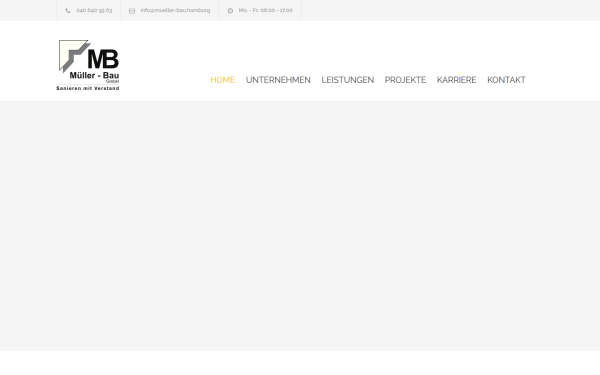600x375 pixels.
Task: Click the Müller - Bau company name text
Action: pyautogui.click(x=94, y=75)
